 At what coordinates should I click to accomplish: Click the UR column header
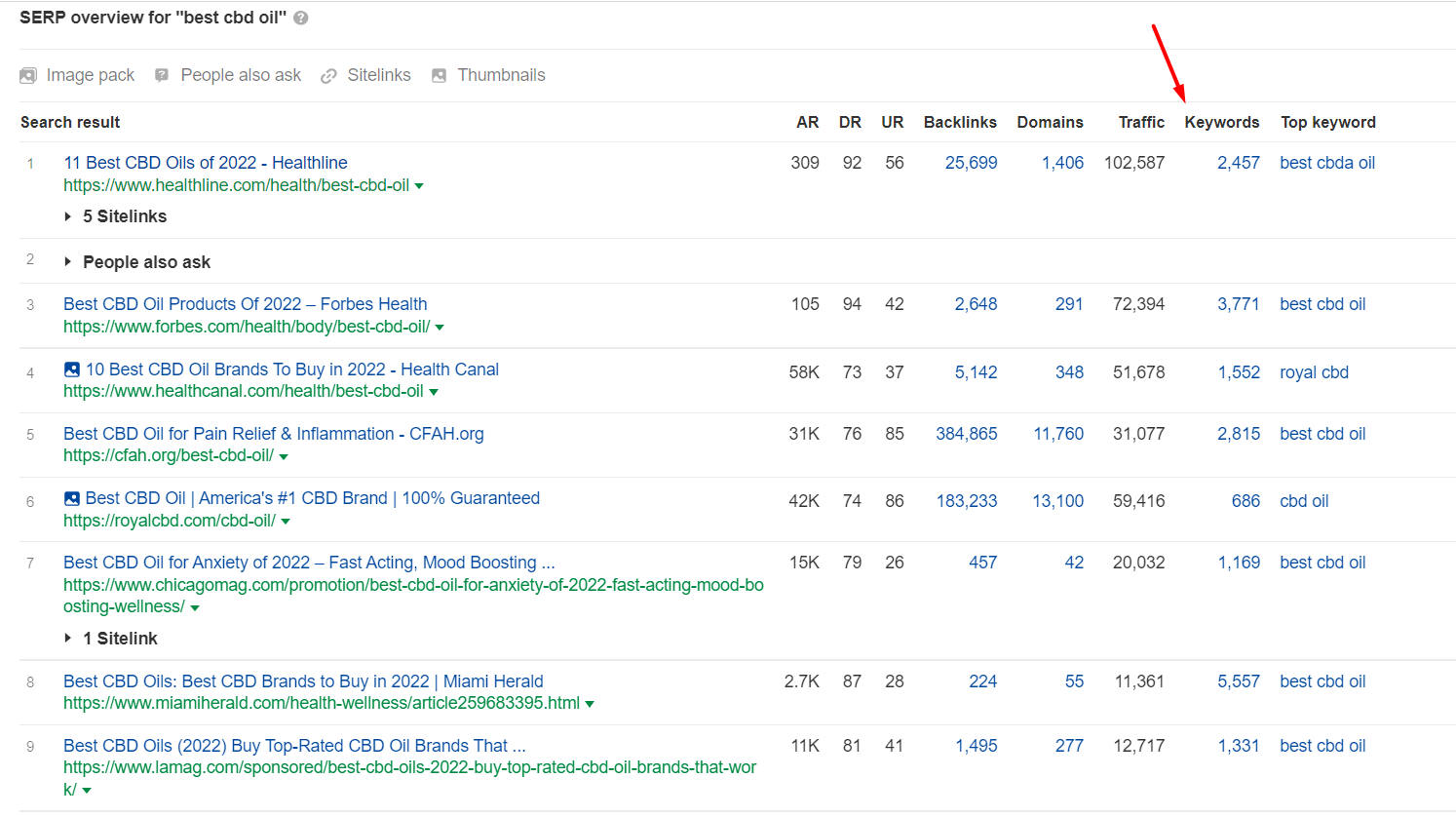click(x=893, y=122)
